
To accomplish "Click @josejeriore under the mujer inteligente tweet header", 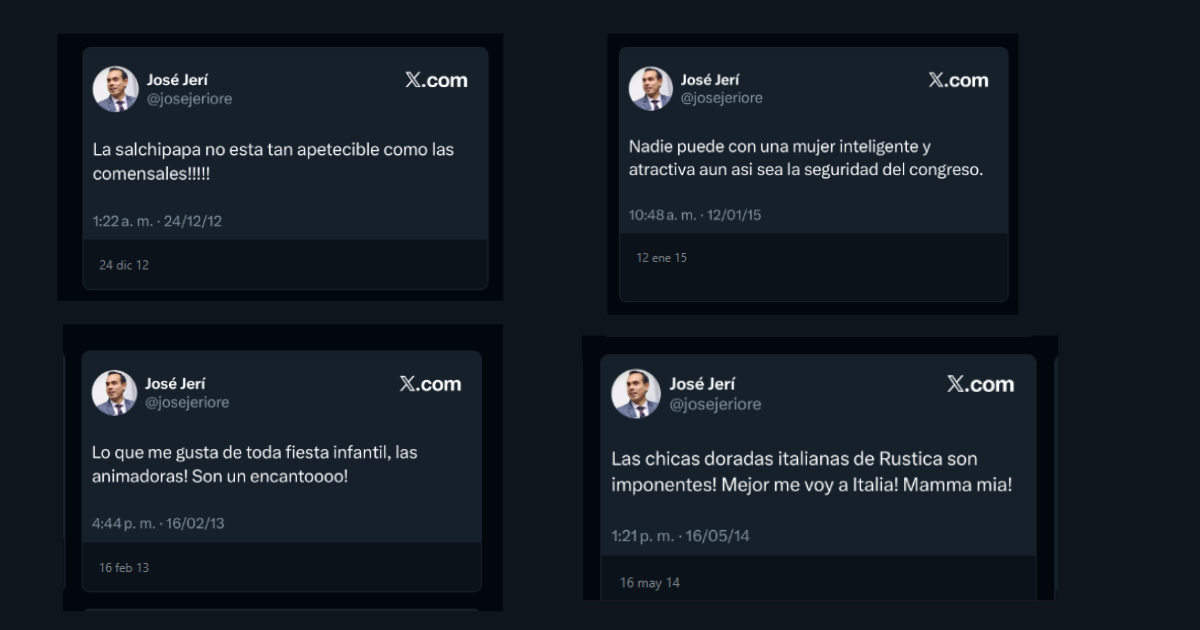I will [x=722, y=98].
